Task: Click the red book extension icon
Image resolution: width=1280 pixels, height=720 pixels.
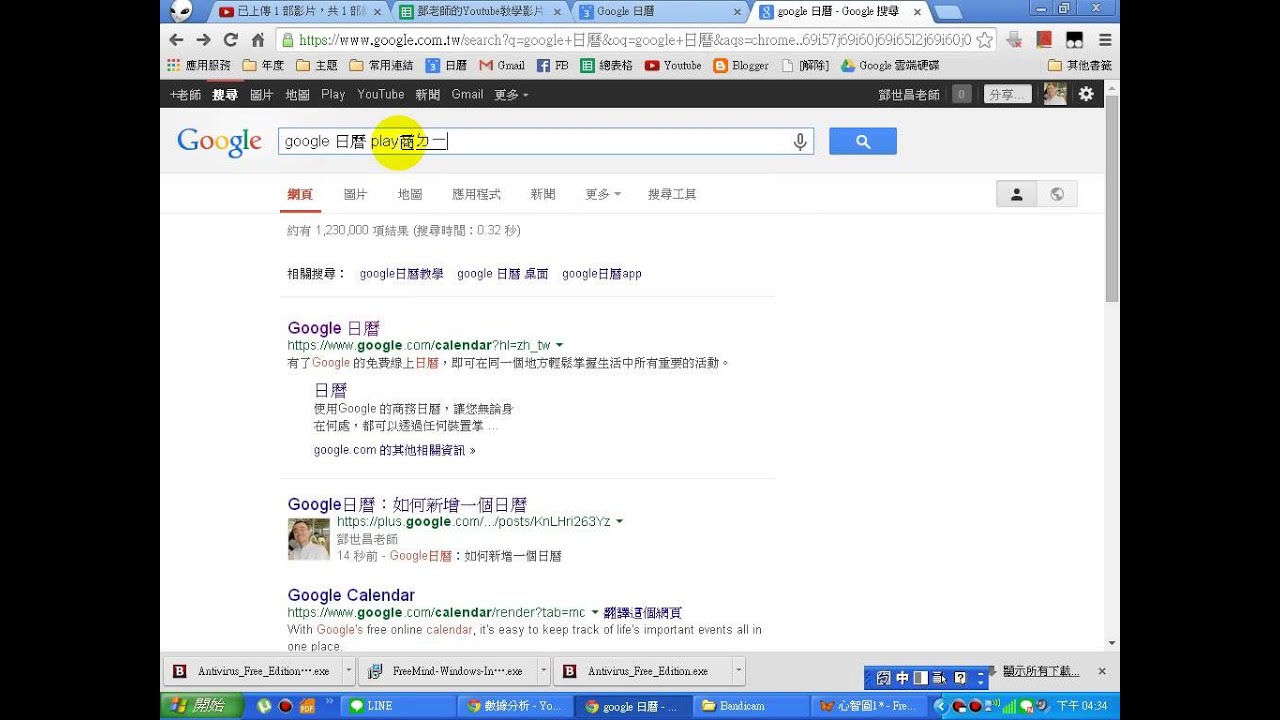Action: coord(1044,40)
